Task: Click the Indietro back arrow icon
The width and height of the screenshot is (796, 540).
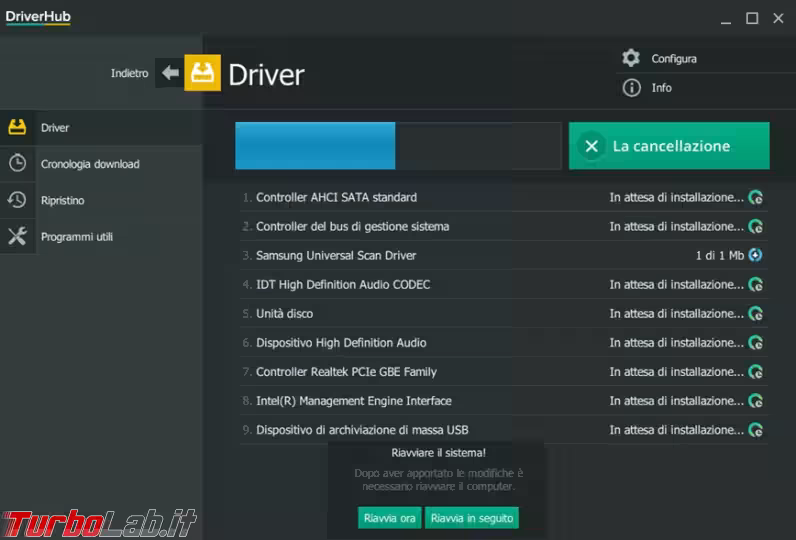Action: click(x=170, y=73)
